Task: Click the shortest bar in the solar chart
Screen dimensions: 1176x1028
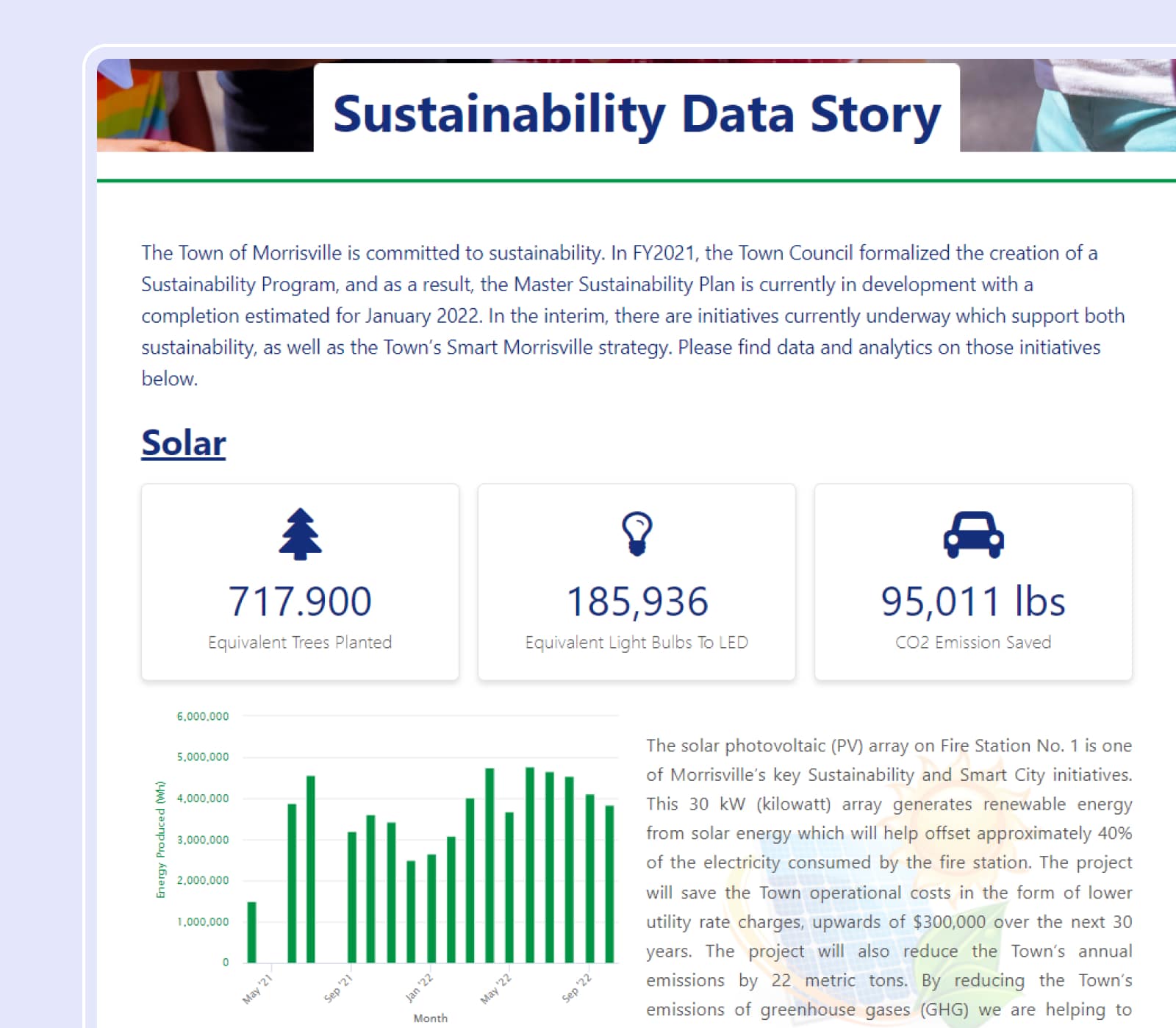Action: point(252,932)
